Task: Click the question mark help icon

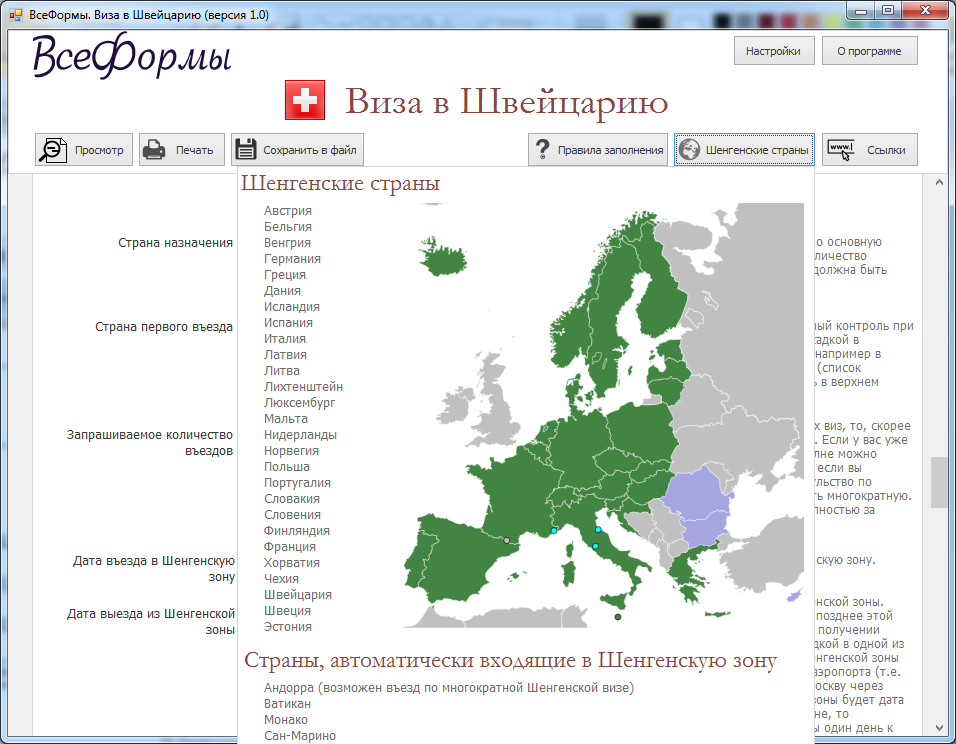Action: pyautogui.click(x=542, y=149)
